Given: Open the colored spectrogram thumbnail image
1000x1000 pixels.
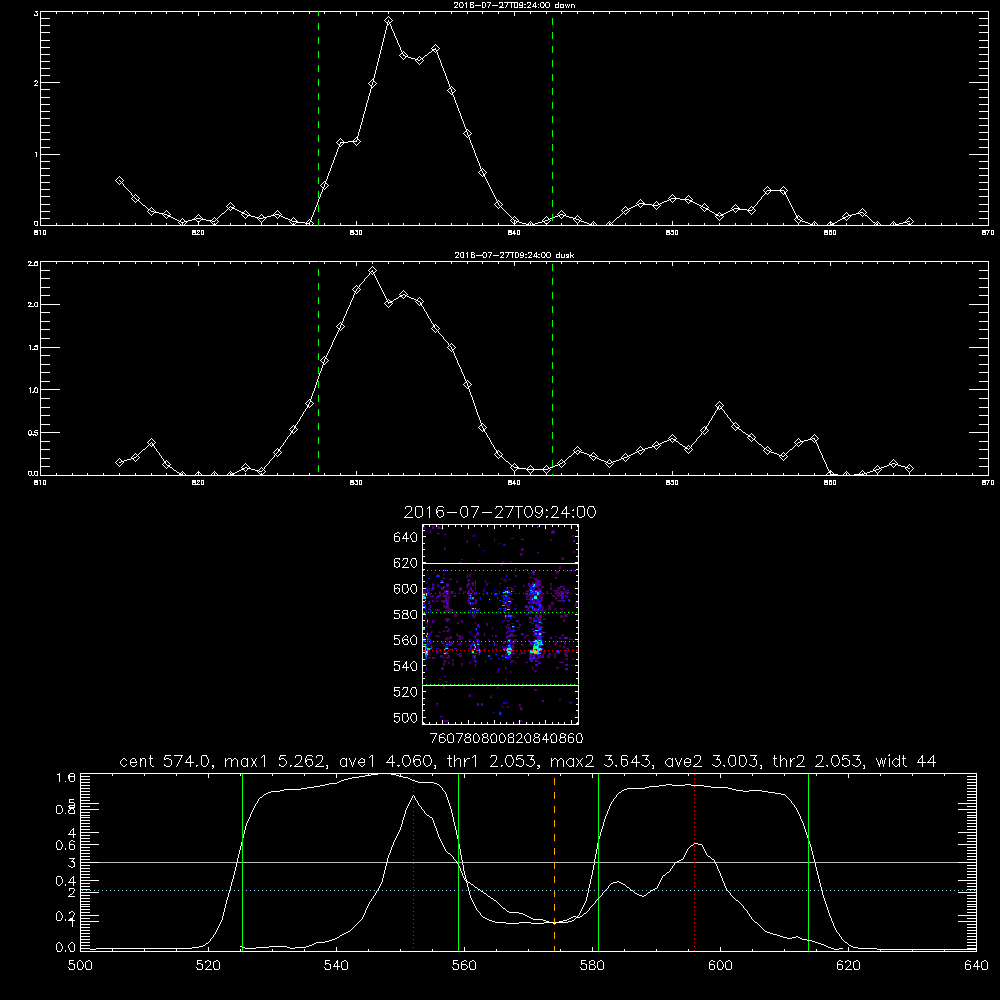Looking at the screenshot, I should (x=500, y=624).
